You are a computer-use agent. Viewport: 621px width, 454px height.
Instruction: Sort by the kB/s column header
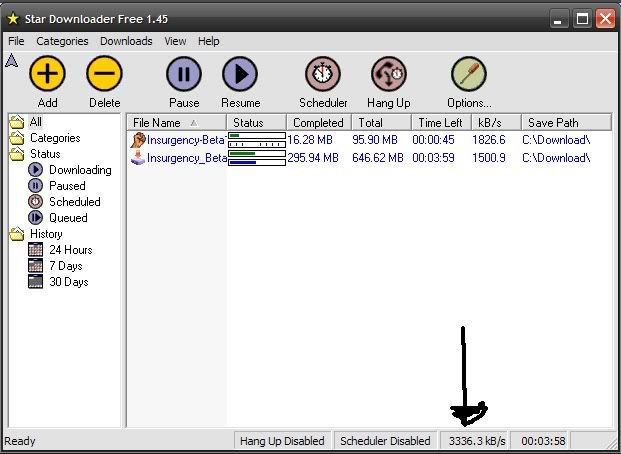(x=496, y=123)
